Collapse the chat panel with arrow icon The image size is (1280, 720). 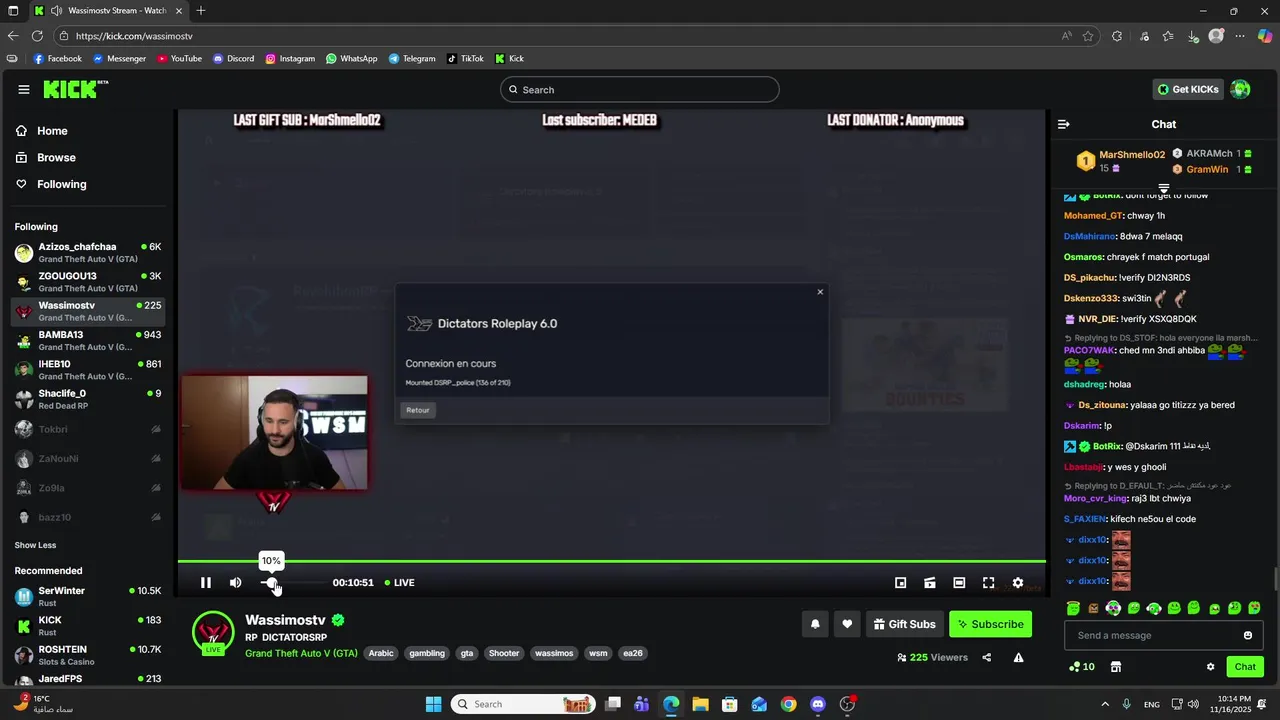[1064, 125]
